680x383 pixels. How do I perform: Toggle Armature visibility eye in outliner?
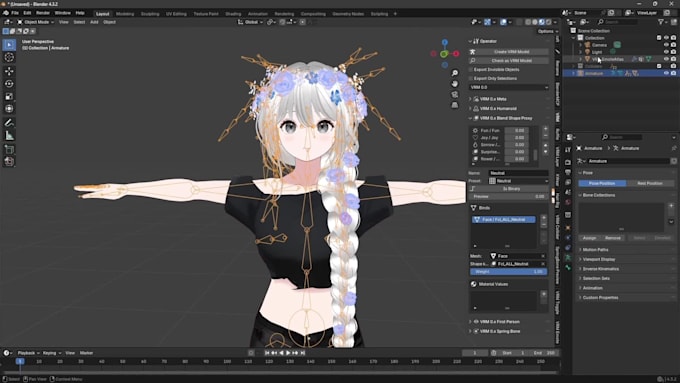pyautogui.click(x=667, y=73)
